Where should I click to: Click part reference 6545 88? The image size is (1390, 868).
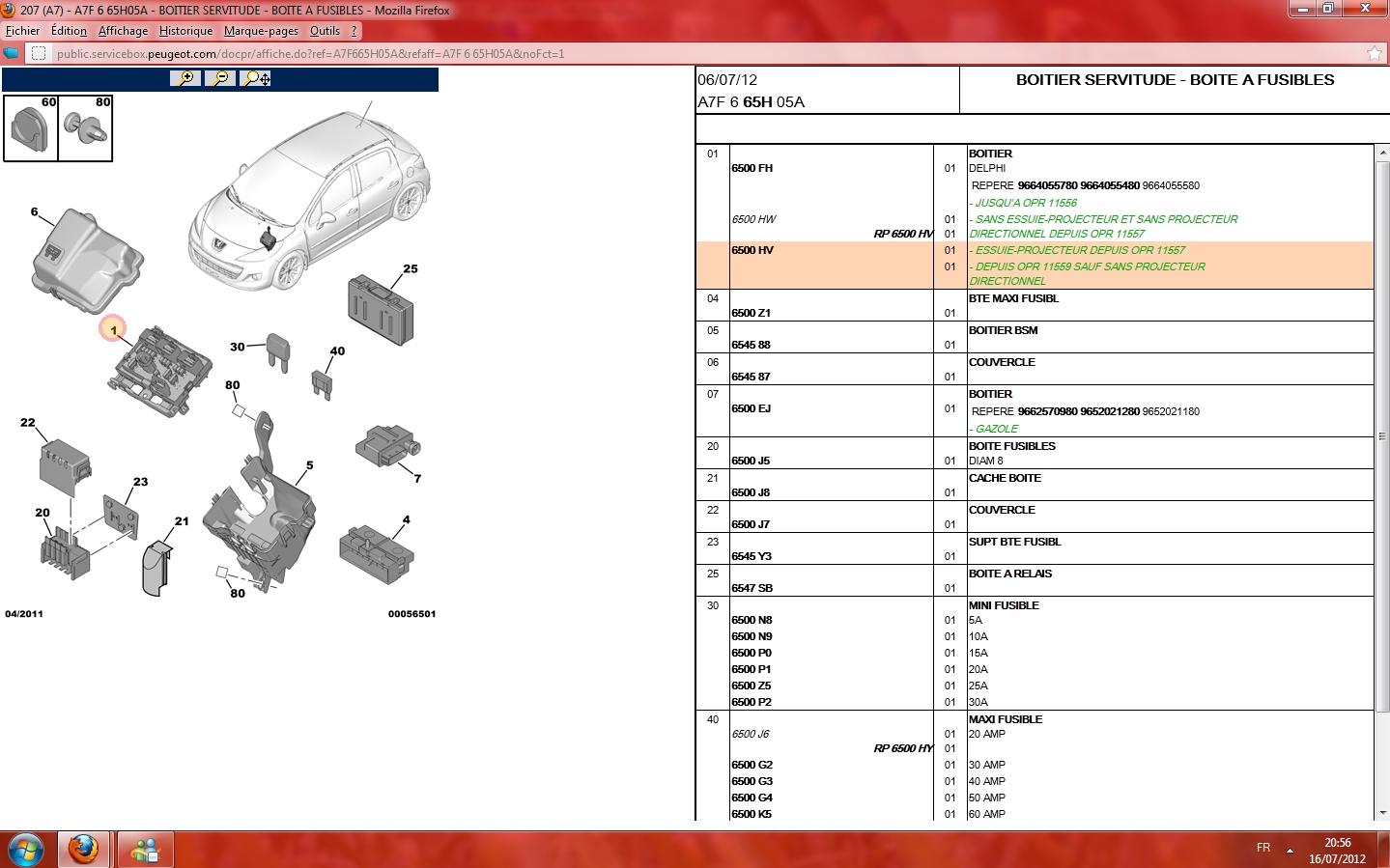(x=751, y=345)
